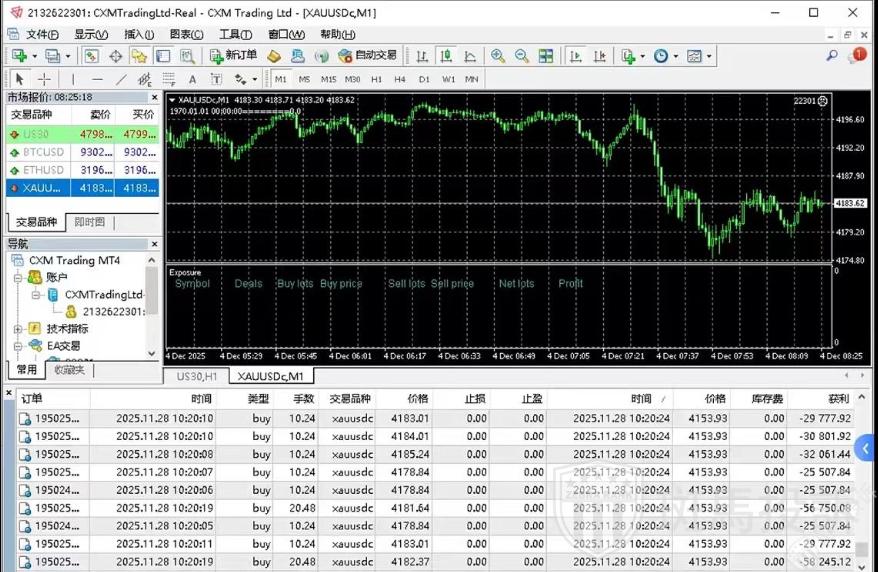Click the zoom in magnifier icon

pyautogui.click(x=497, y=56)
